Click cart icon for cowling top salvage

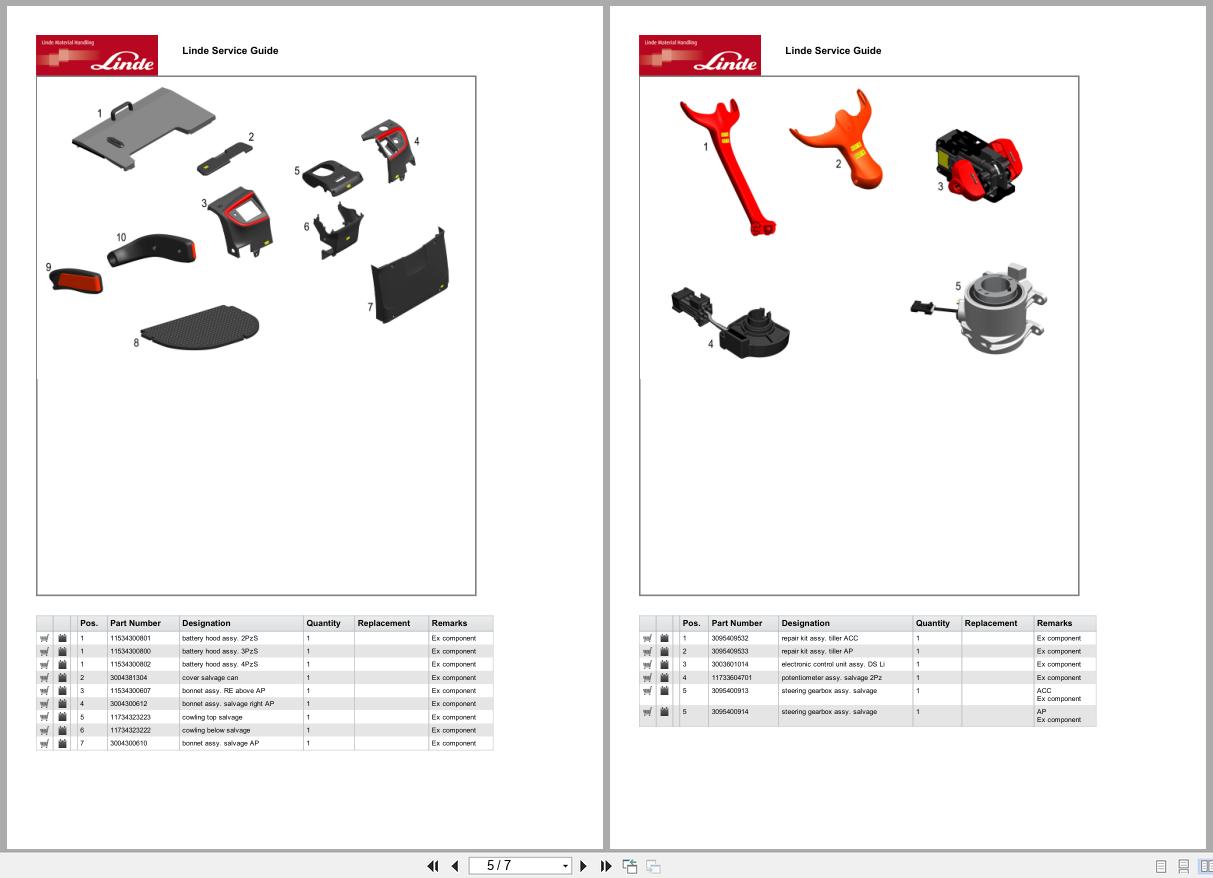click(x=45, y=717)
